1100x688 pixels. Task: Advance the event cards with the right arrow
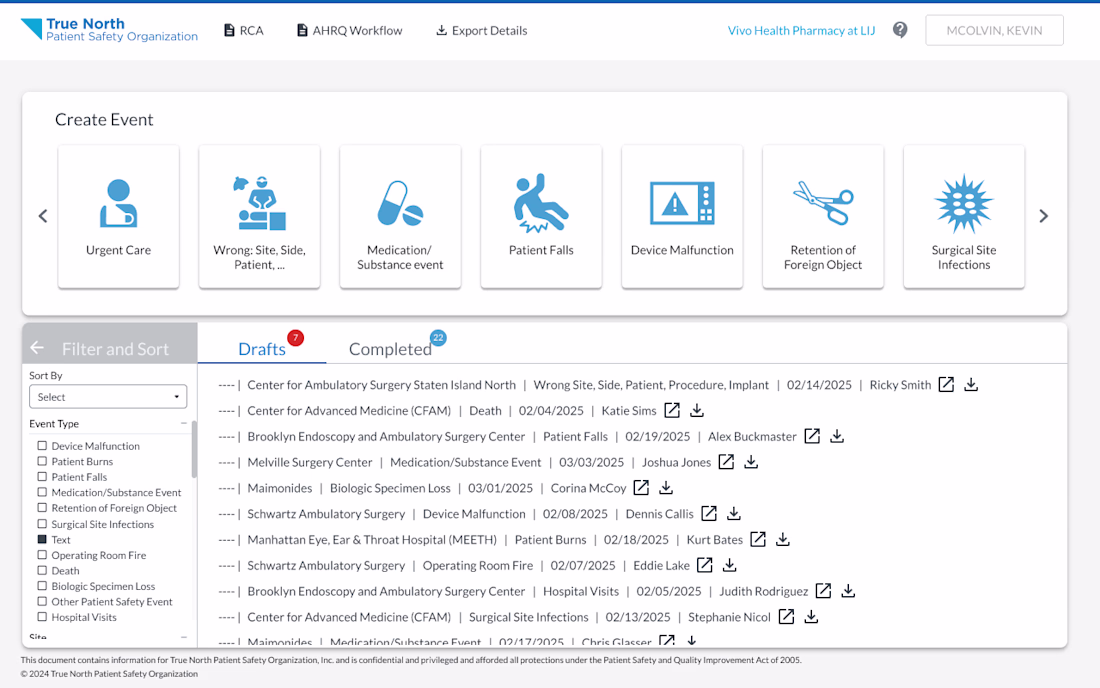1043,216
